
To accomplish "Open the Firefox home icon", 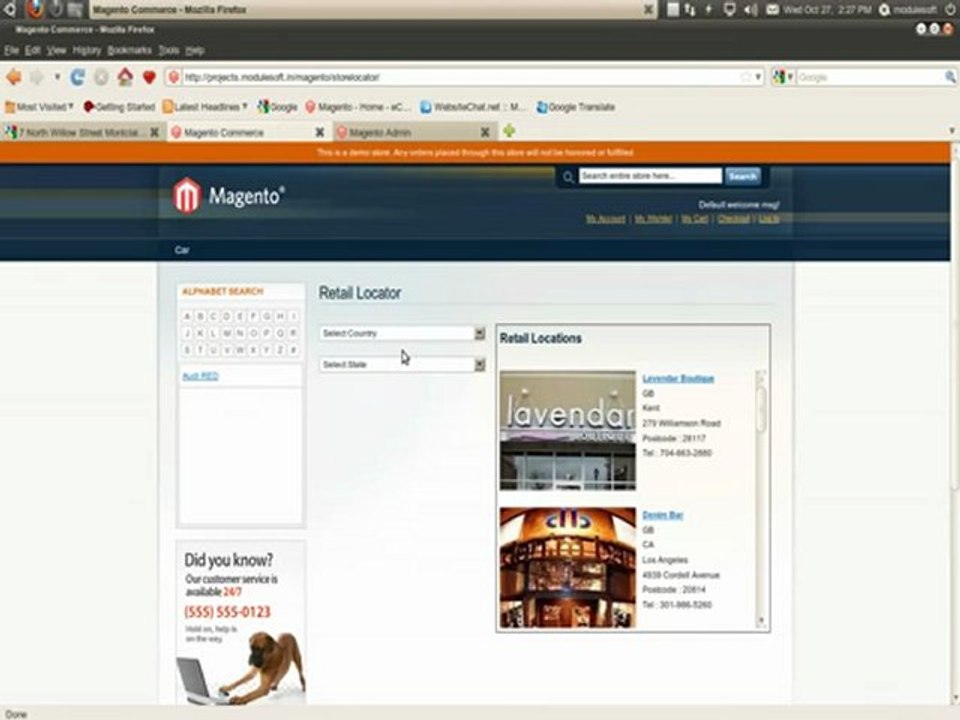I will 125,77.
